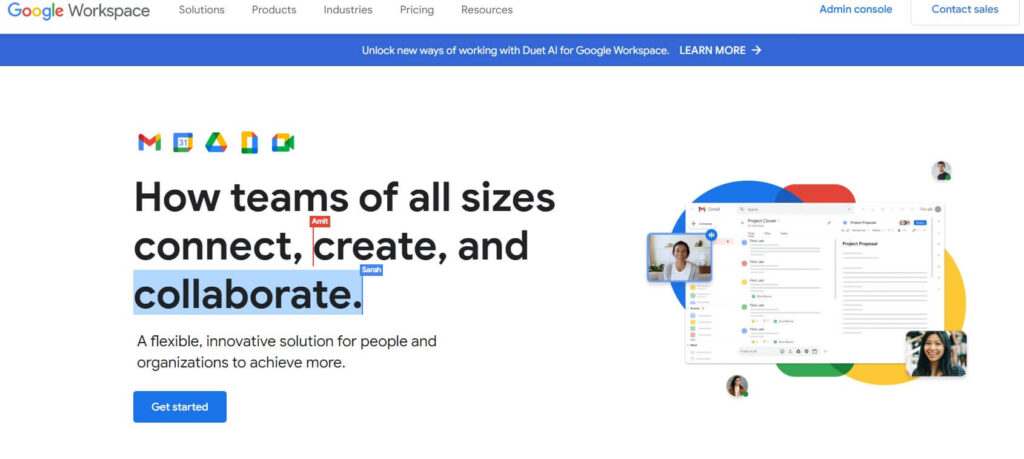1024x459 pixels.
Task: Open the Products menu
Action: click(274, 10)
